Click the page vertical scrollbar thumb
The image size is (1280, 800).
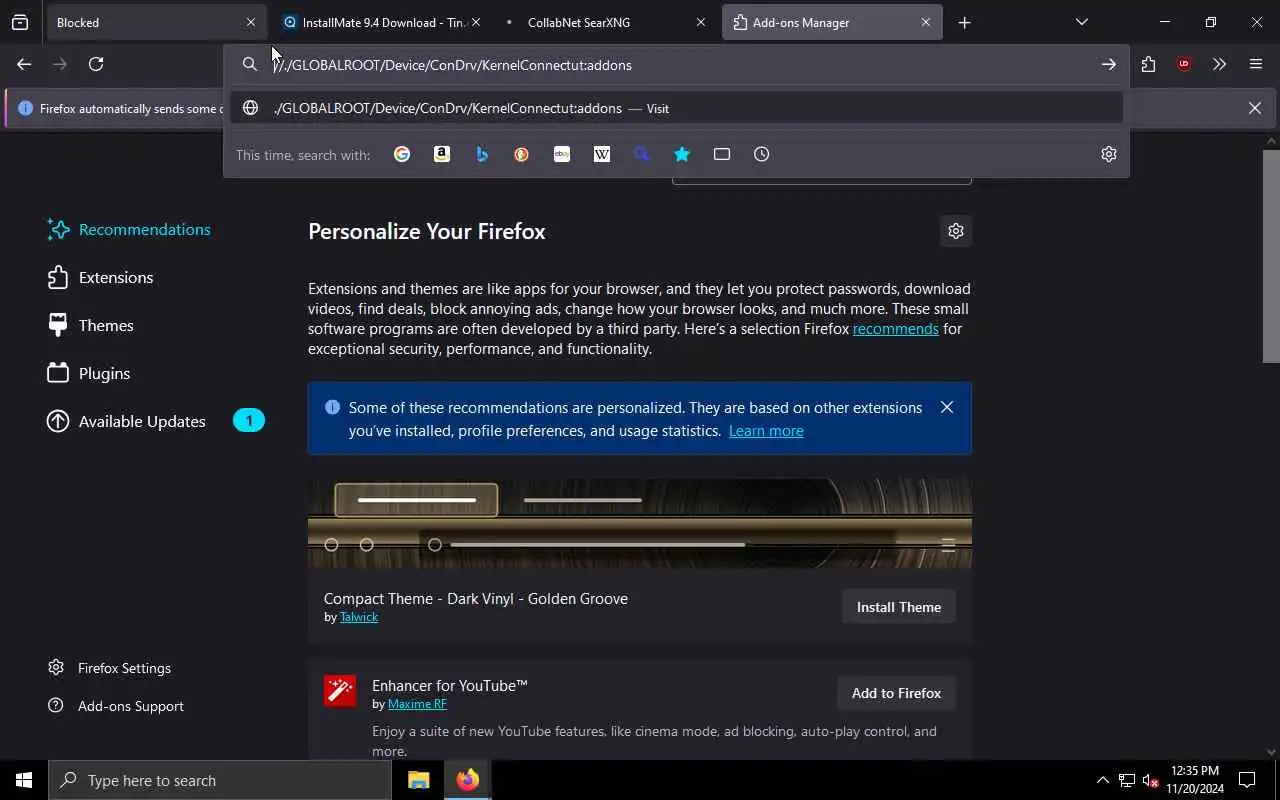[x=1271, y=255]
